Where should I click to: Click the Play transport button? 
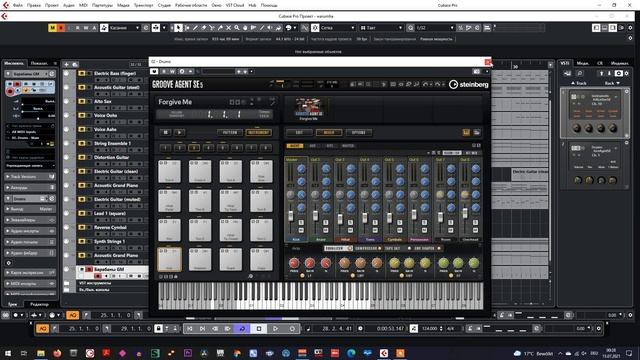point(276,329)
